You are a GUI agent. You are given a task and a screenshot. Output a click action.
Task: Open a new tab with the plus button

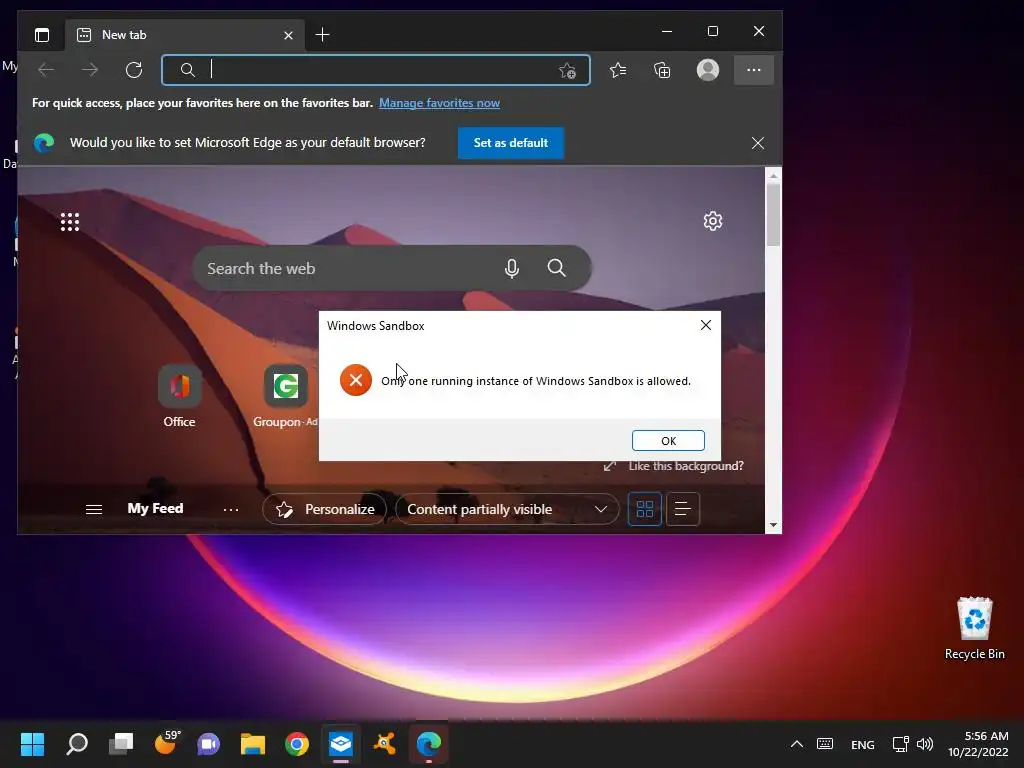pos(322,35)
